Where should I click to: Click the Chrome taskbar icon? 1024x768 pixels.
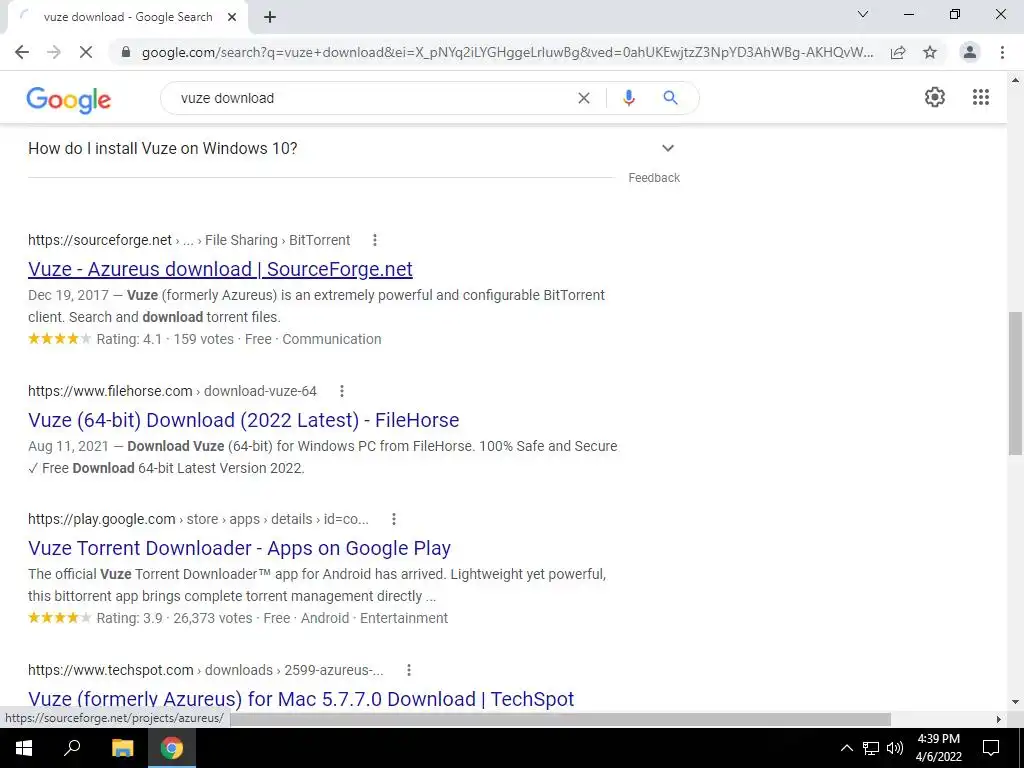[x=172, y=748]
